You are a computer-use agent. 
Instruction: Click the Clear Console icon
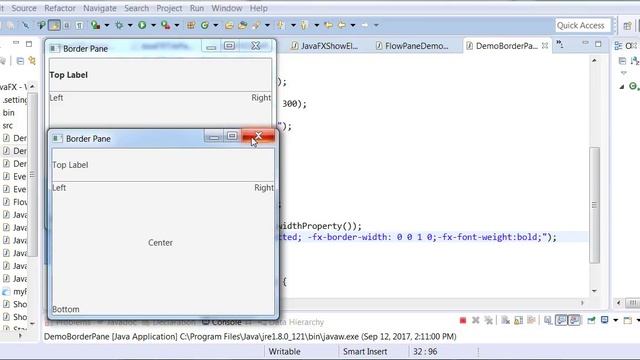505,320
